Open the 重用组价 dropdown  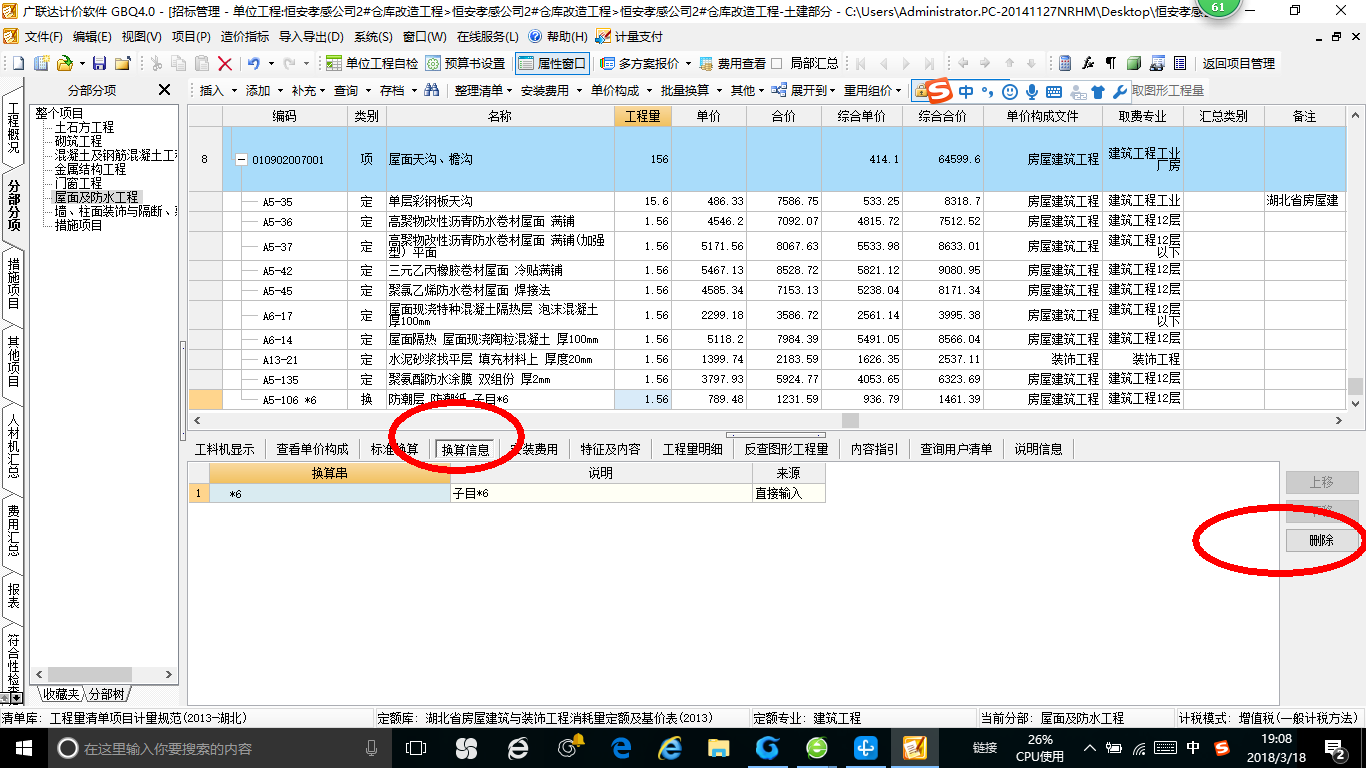coord(873,90)
